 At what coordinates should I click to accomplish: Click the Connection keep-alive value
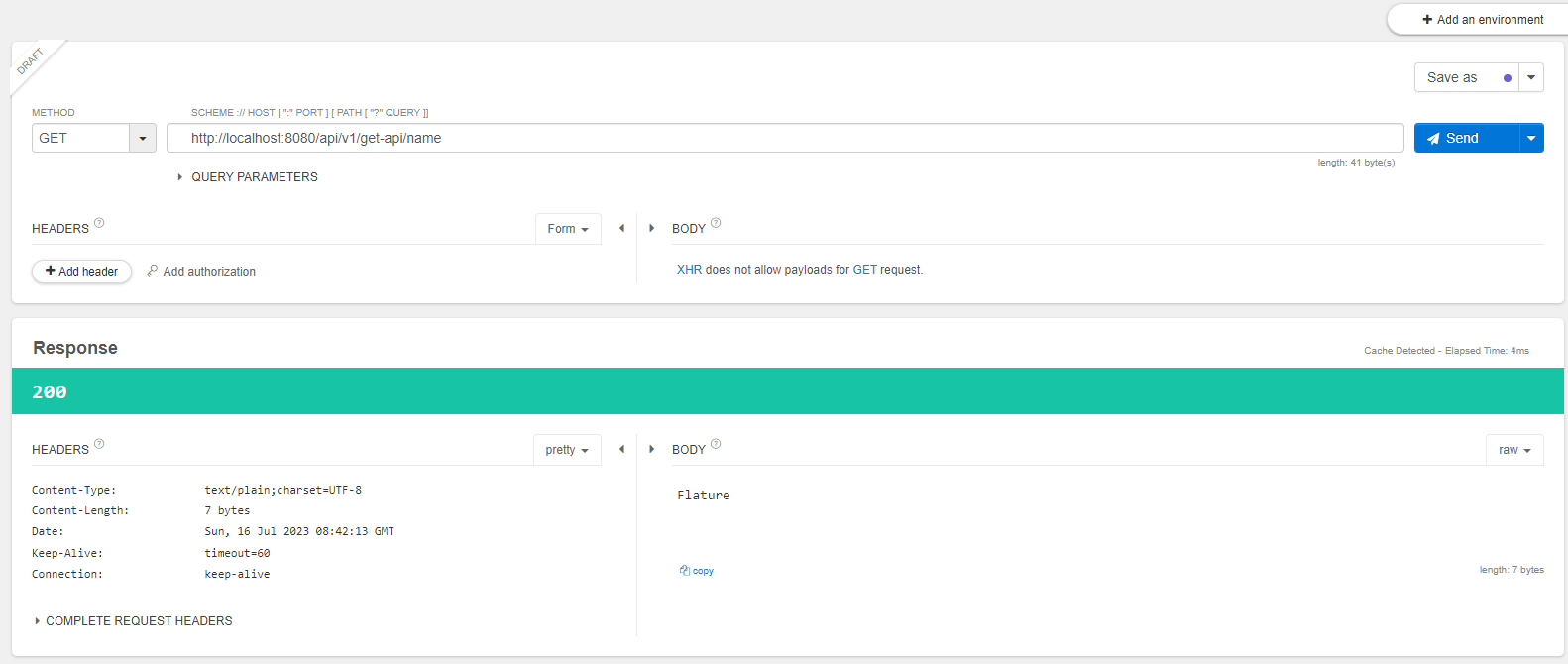coord(237,574)
